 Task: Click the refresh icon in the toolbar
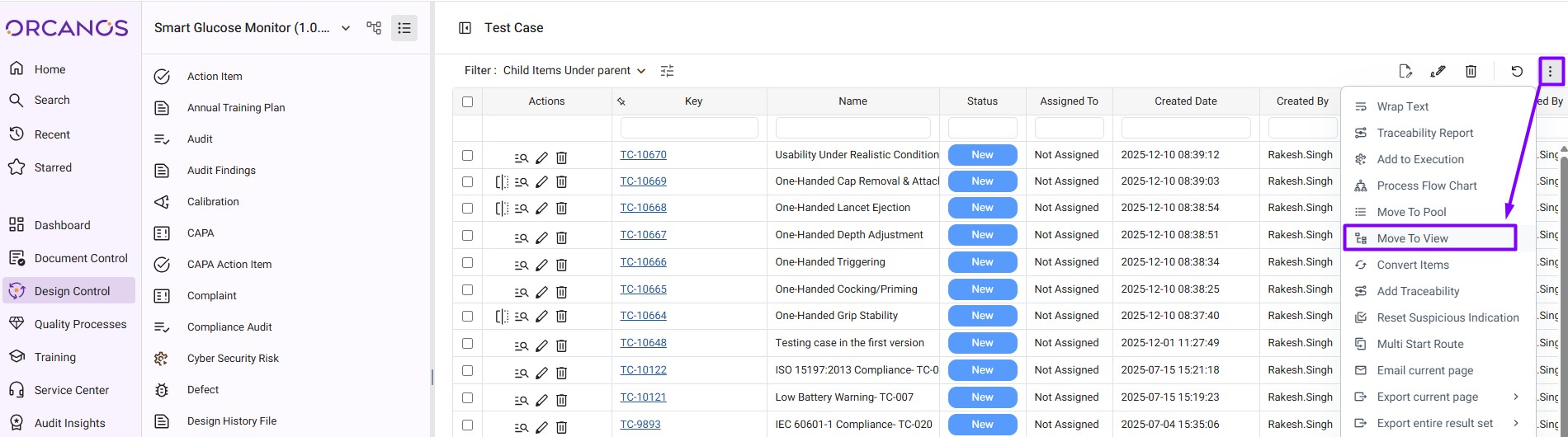pos(1517,71)
